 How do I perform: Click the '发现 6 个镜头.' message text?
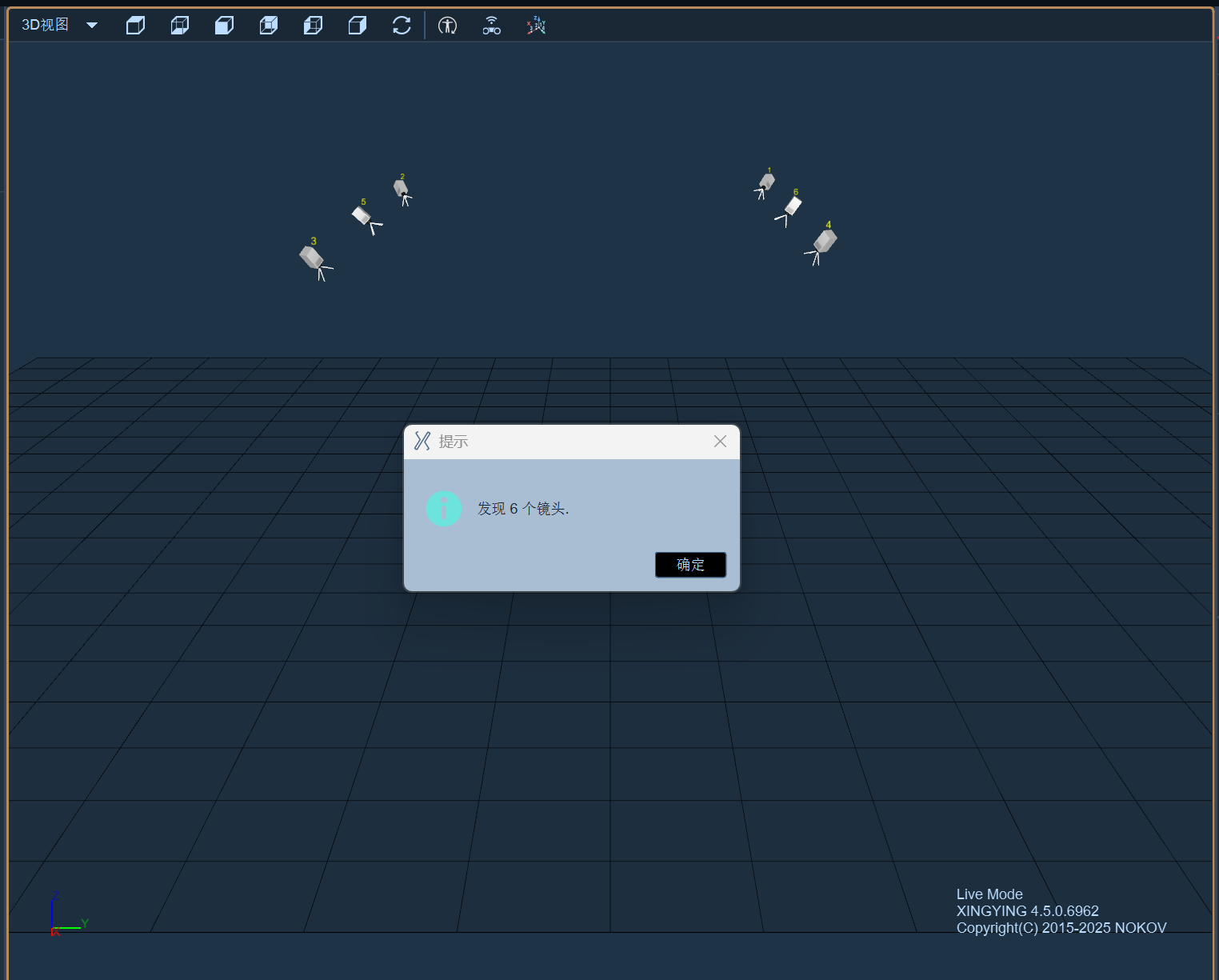(523, 509)
